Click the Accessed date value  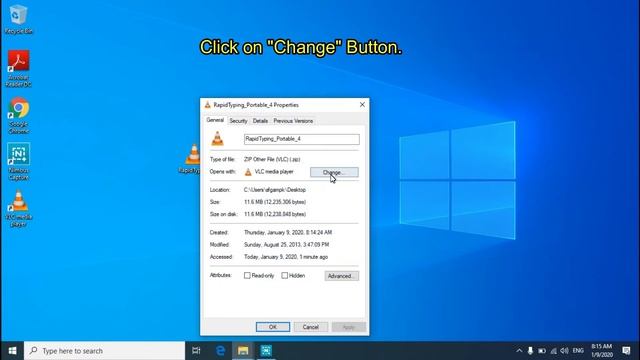(x=286, y=257)
